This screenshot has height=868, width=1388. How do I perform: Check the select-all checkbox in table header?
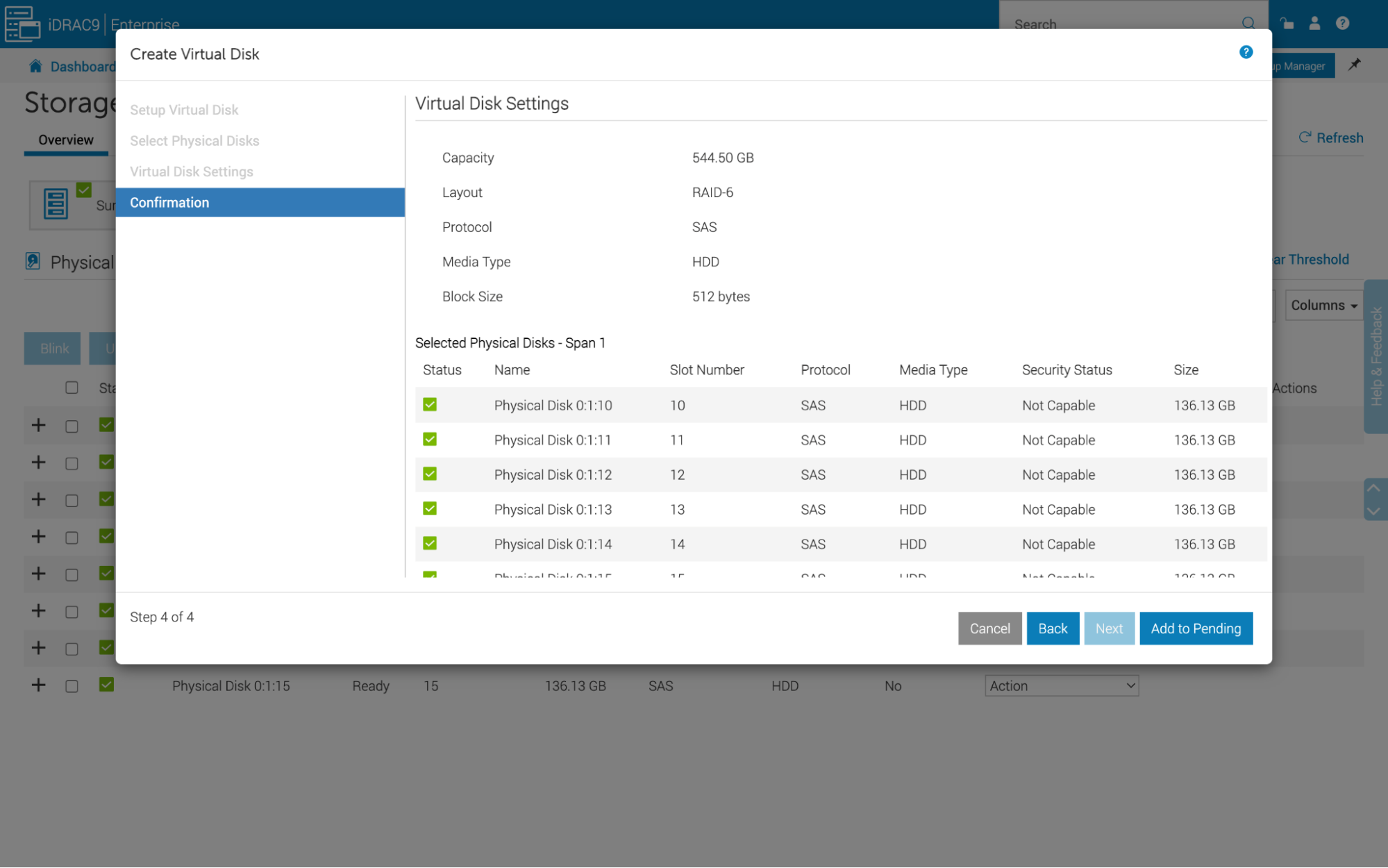point(72,387)
